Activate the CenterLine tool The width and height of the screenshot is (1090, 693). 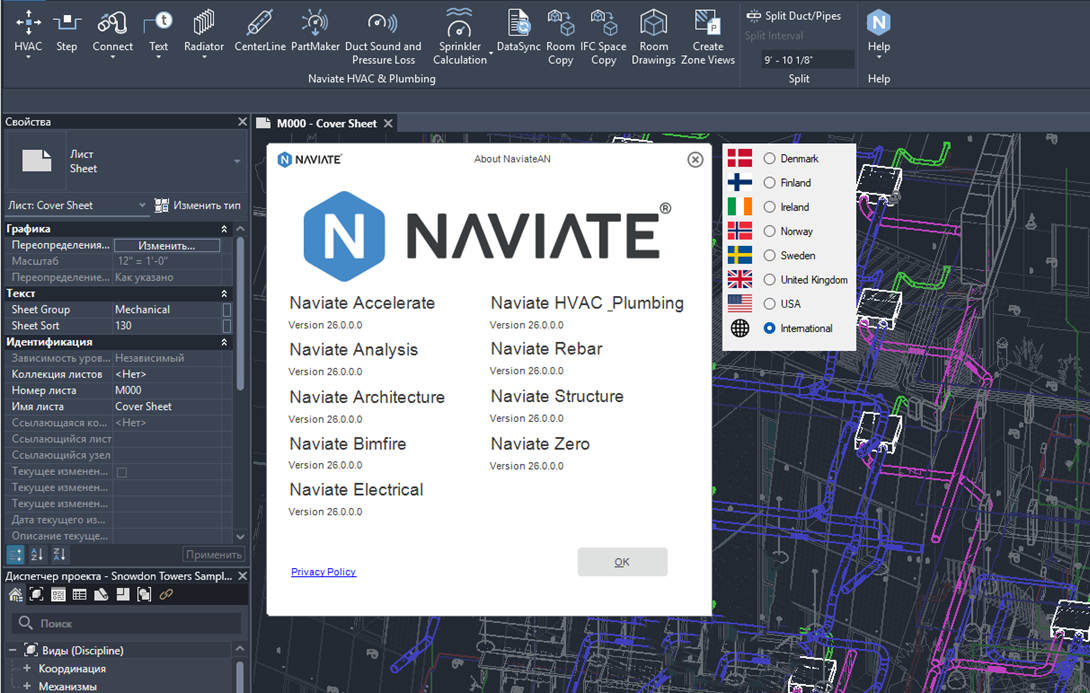pyautogui.click(x=260, y=33)
